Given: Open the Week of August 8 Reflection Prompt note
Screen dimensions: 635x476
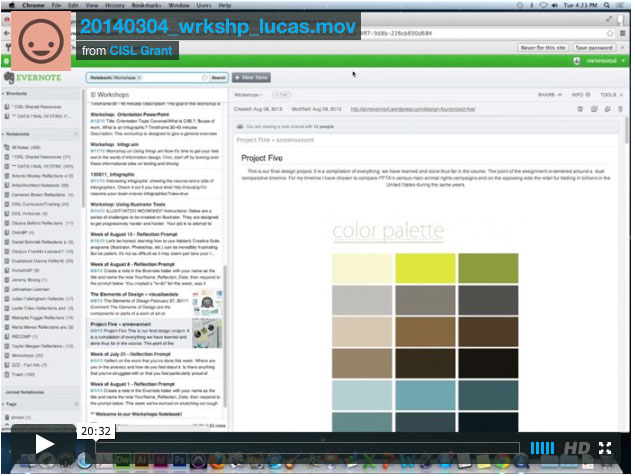Looking at the screenshot, I should tap(155, 274).
